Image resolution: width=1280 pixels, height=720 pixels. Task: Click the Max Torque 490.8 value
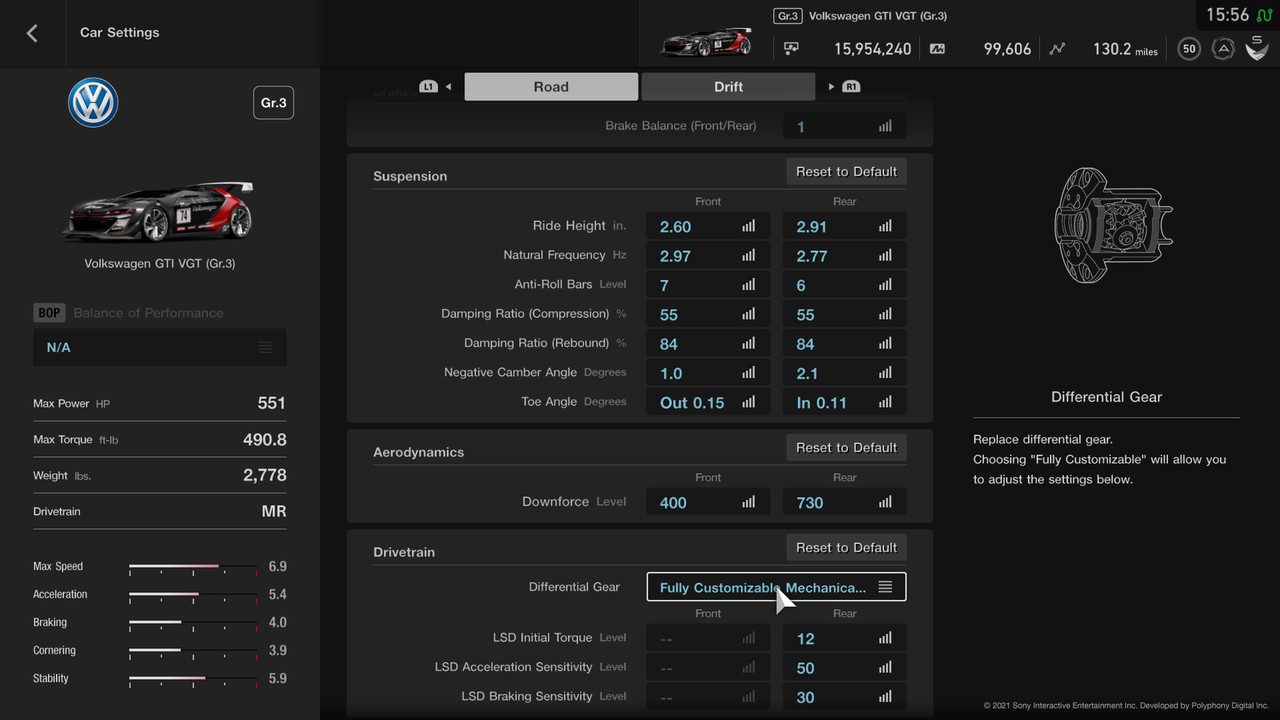265,439
